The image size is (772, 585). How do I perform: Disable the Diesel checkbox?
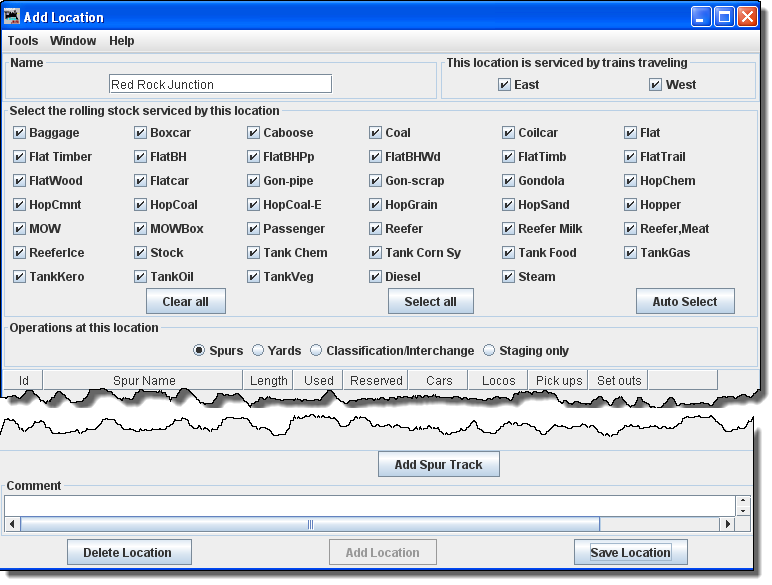click(x=375, y=277)
